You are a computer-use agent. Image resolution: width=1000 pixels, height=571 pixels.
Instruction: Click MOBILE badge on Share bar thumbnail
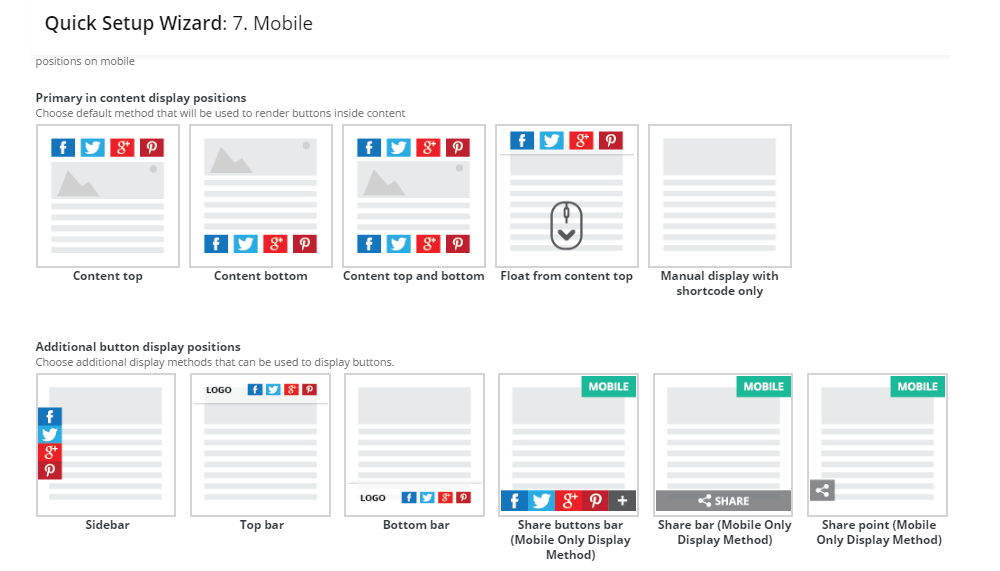[763, 387]
